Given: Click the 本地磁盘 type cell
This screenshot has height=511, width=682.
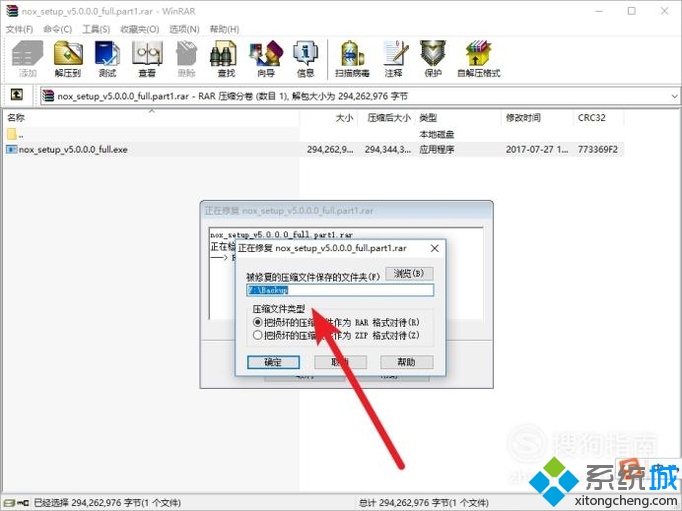Looking at the screenshot, I should coord(437,134).
